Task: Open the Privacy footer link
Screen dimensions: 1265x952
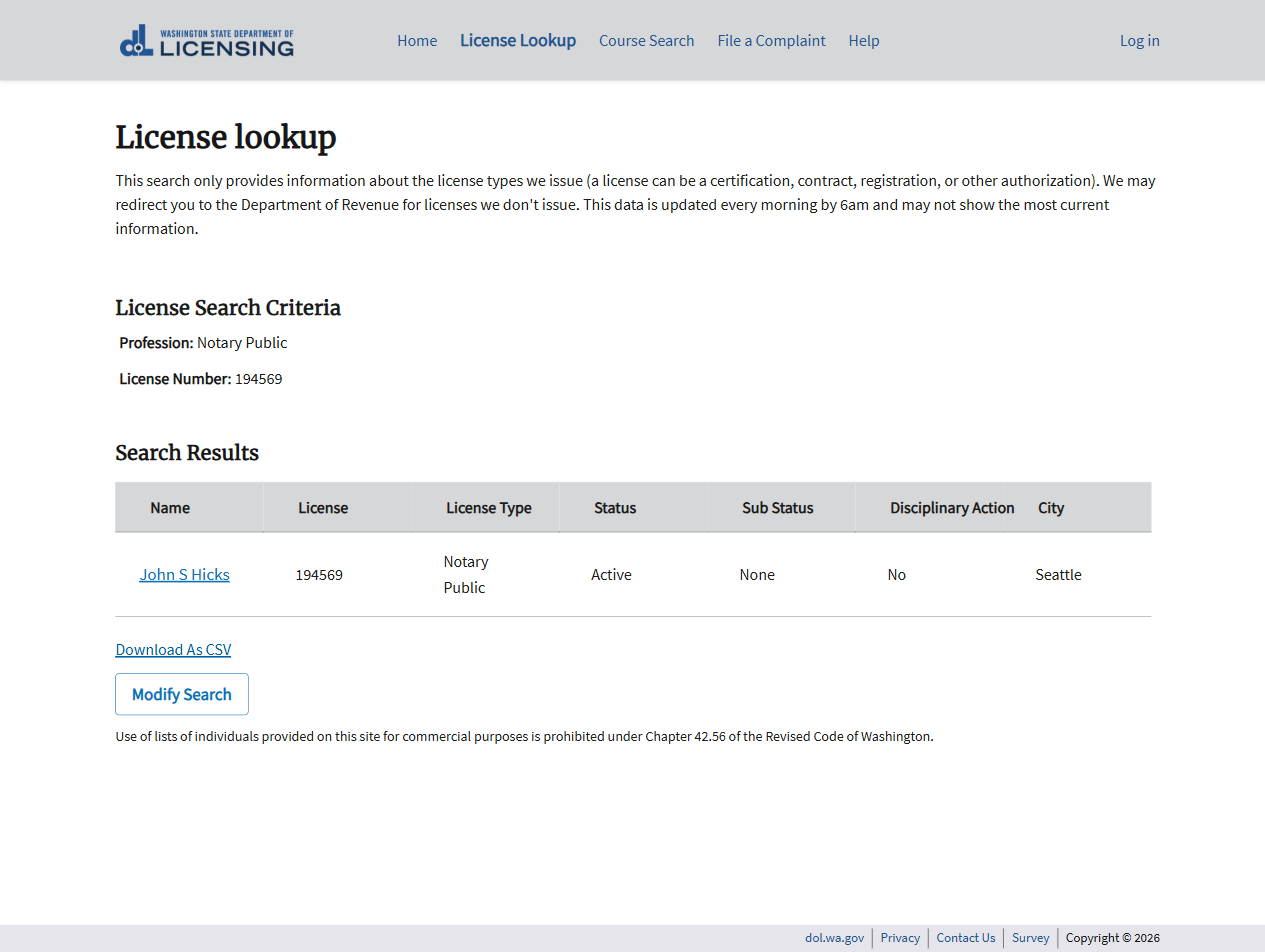Action: point(900,938)
